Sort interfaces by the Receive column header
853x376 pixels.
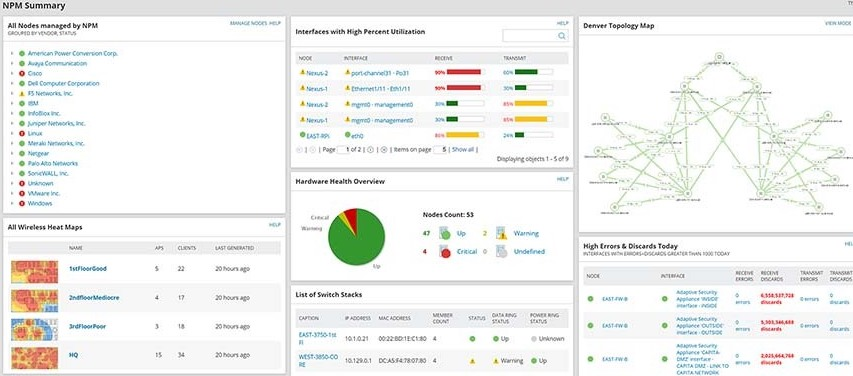coord(443,58)
